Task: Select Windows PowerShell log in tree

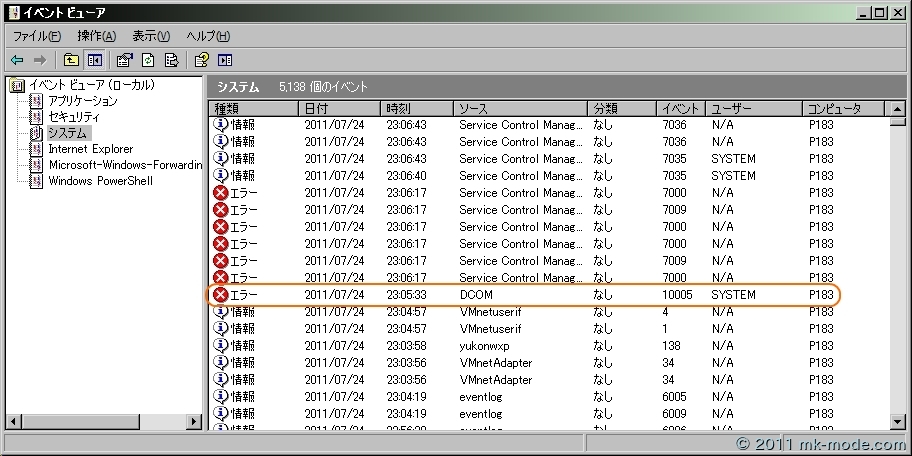Action: point(100,181)
